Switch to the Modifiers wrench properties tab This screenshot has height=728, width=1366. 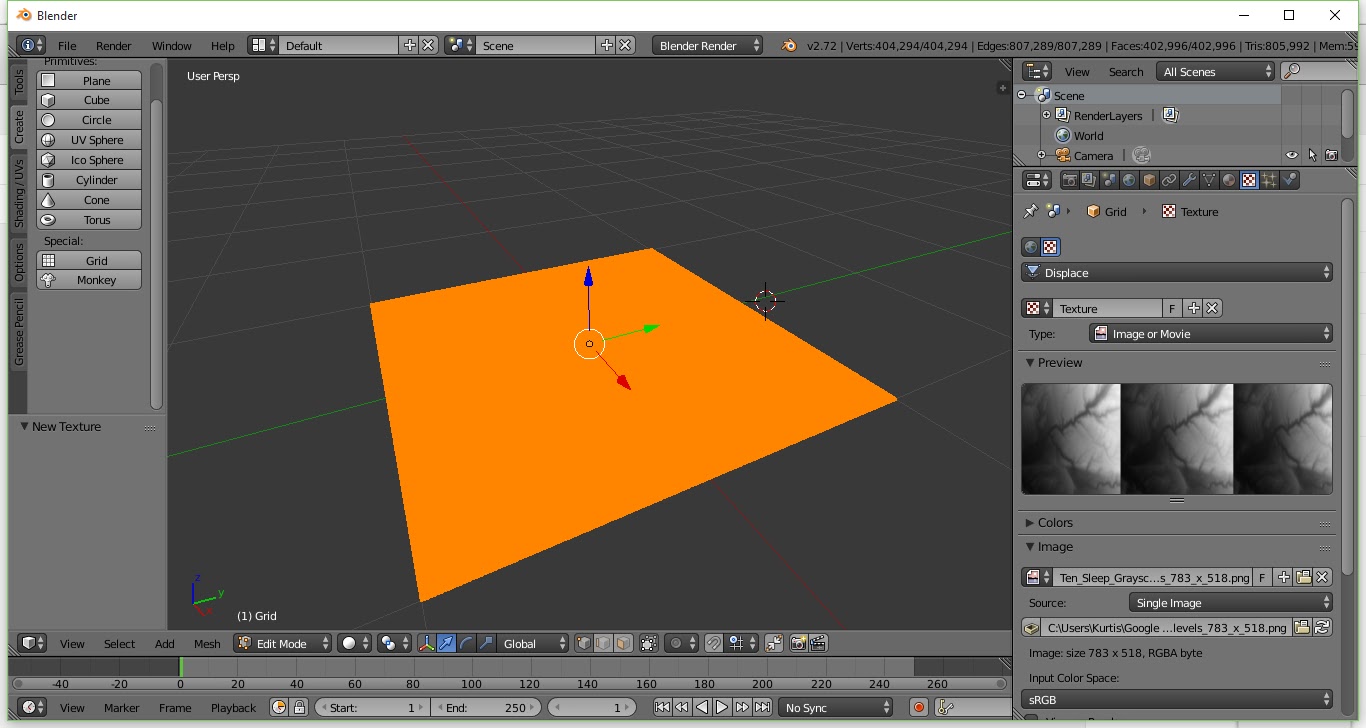1191,179
